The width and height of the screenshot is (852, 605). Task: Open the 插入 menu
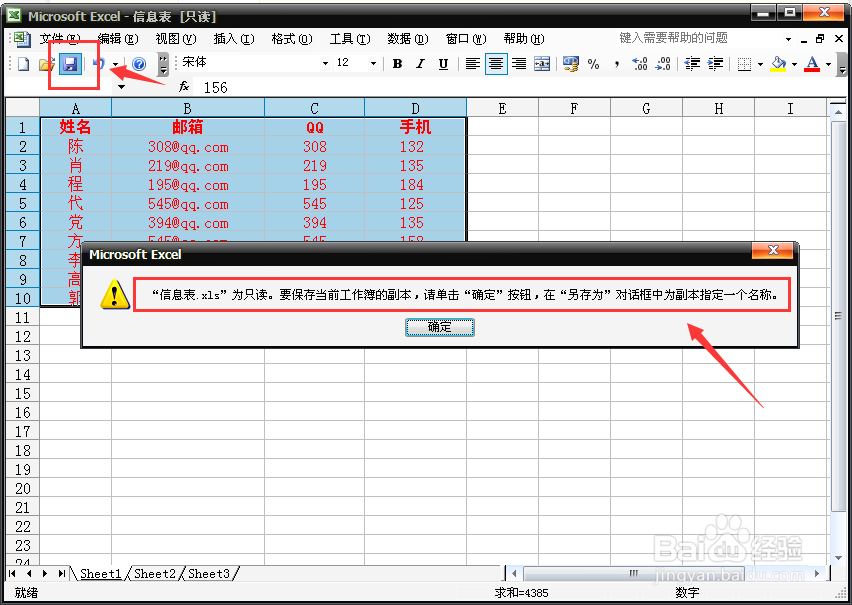click(234, 39)
